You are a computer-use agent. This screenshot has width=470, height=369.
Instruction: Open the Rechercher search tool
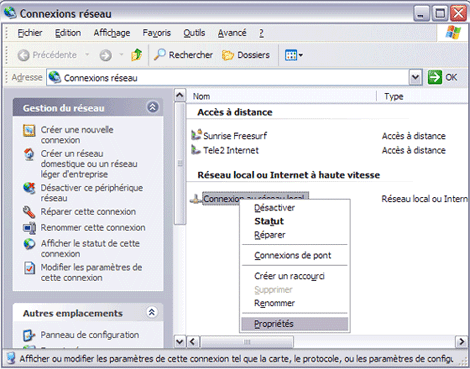click(x=183, y=55)
